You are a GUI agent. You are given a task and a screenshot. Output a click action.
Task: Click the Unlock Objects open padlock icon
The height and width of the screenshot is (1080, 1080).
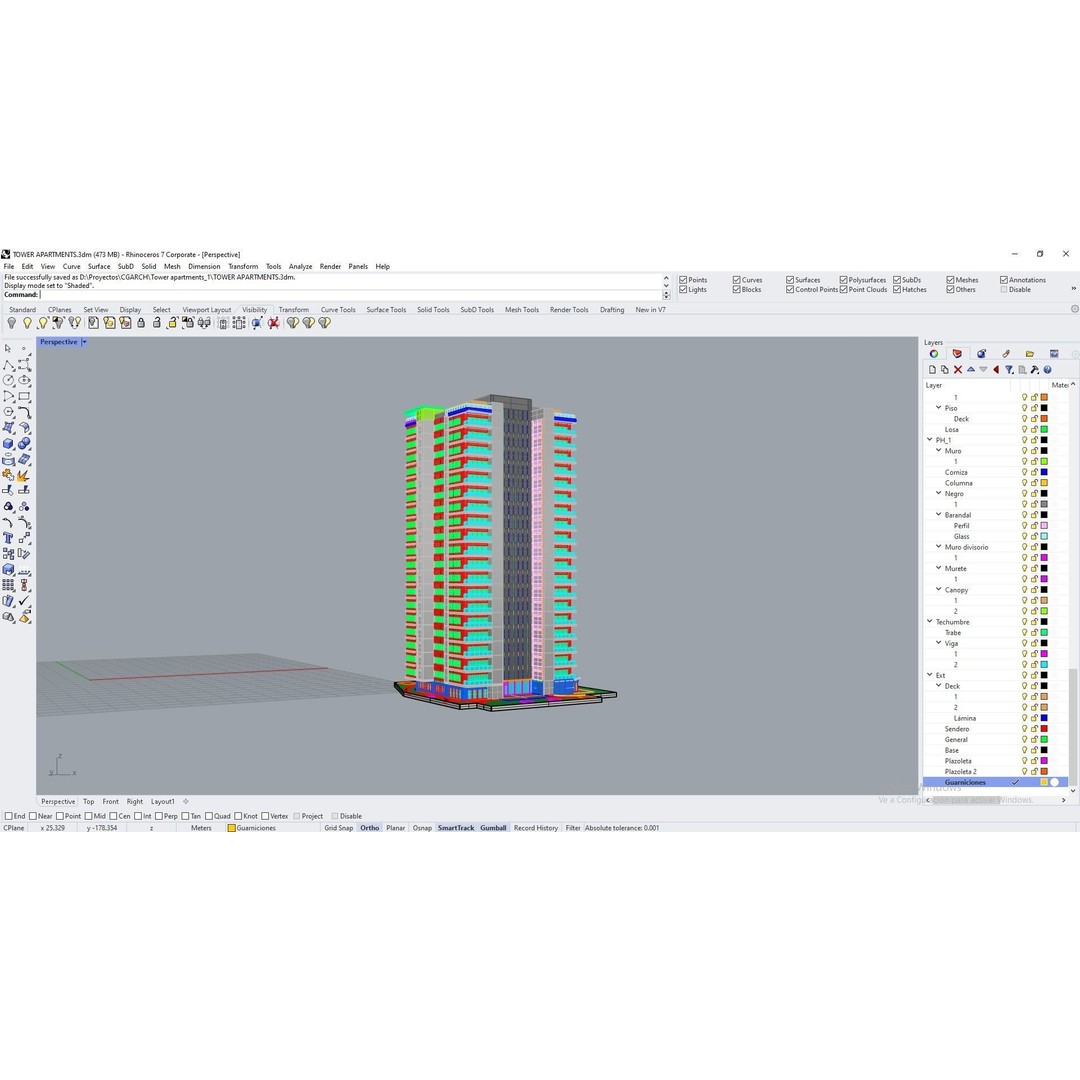tap(157, 323)
